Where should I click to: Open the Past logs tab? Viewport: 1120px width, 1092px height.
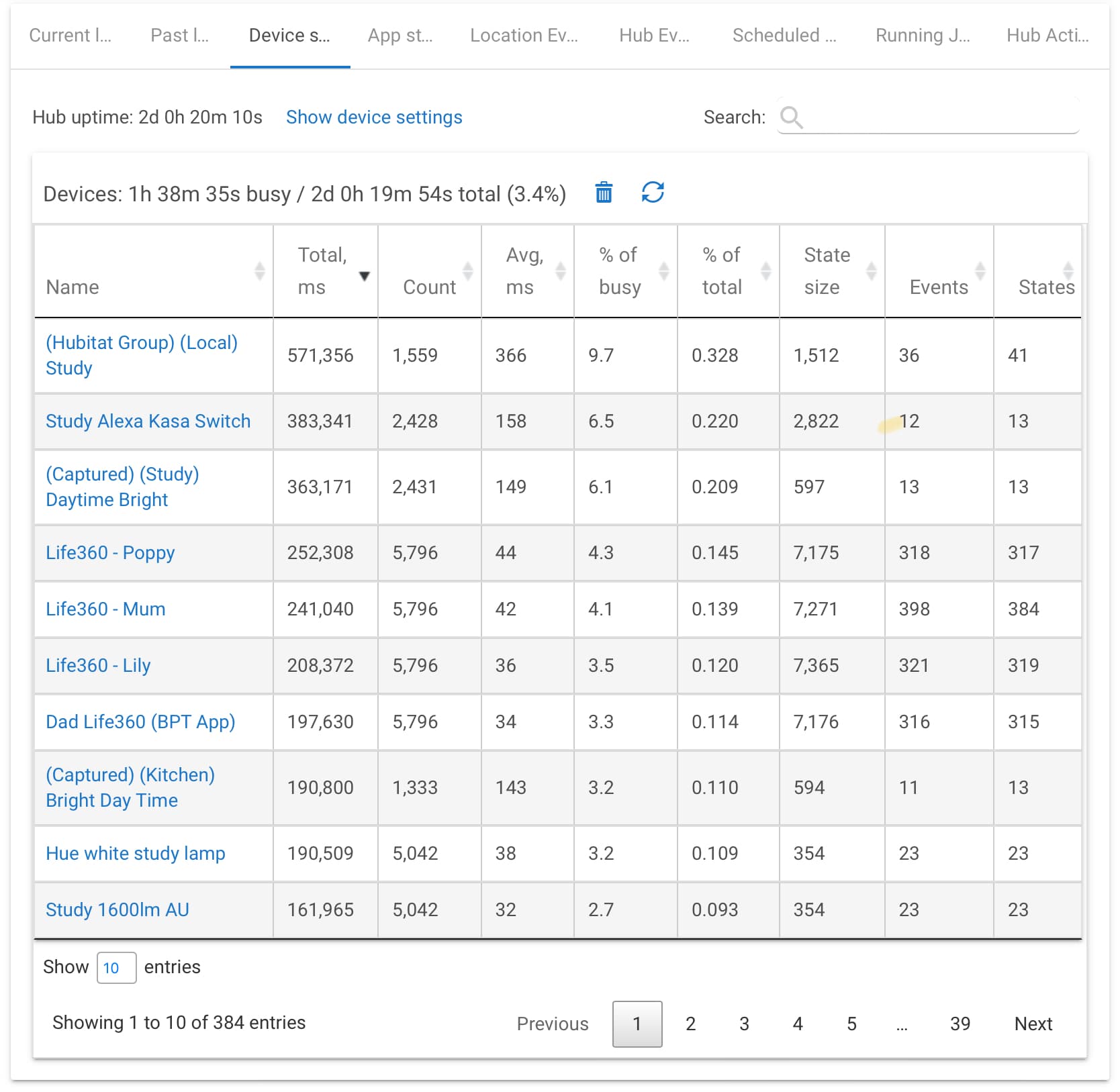point(179,36)
